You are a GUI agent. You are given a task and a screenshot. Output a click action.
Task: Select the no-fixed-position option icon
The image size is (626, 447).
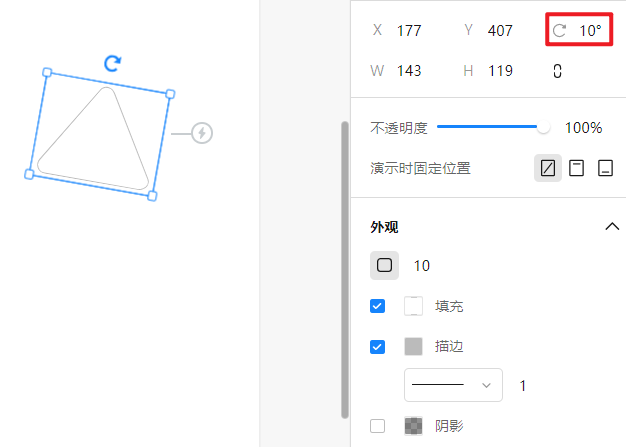(x=548, y=168)
